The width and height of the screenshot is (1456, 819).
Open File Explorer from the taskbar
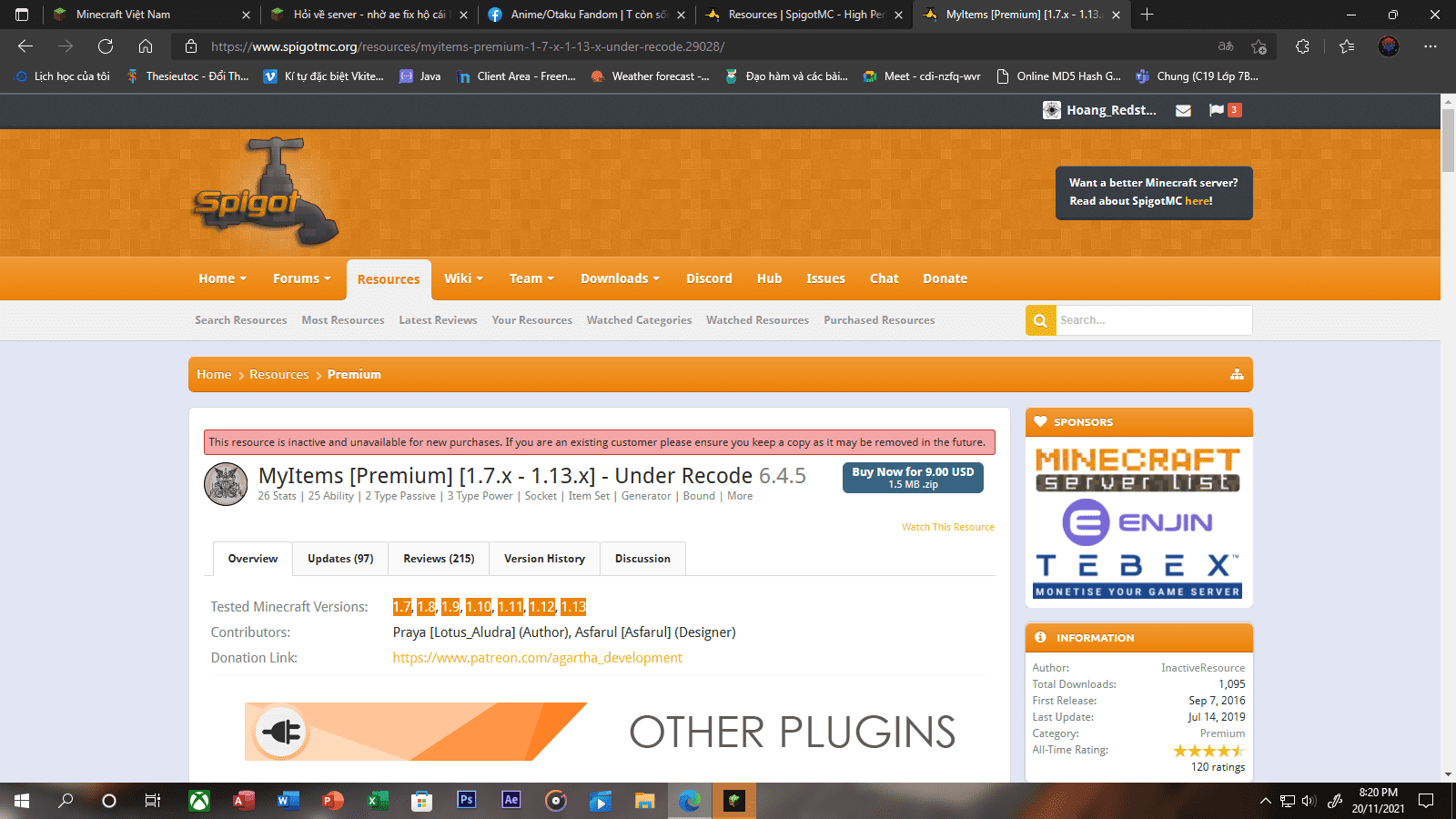[644, 801]
